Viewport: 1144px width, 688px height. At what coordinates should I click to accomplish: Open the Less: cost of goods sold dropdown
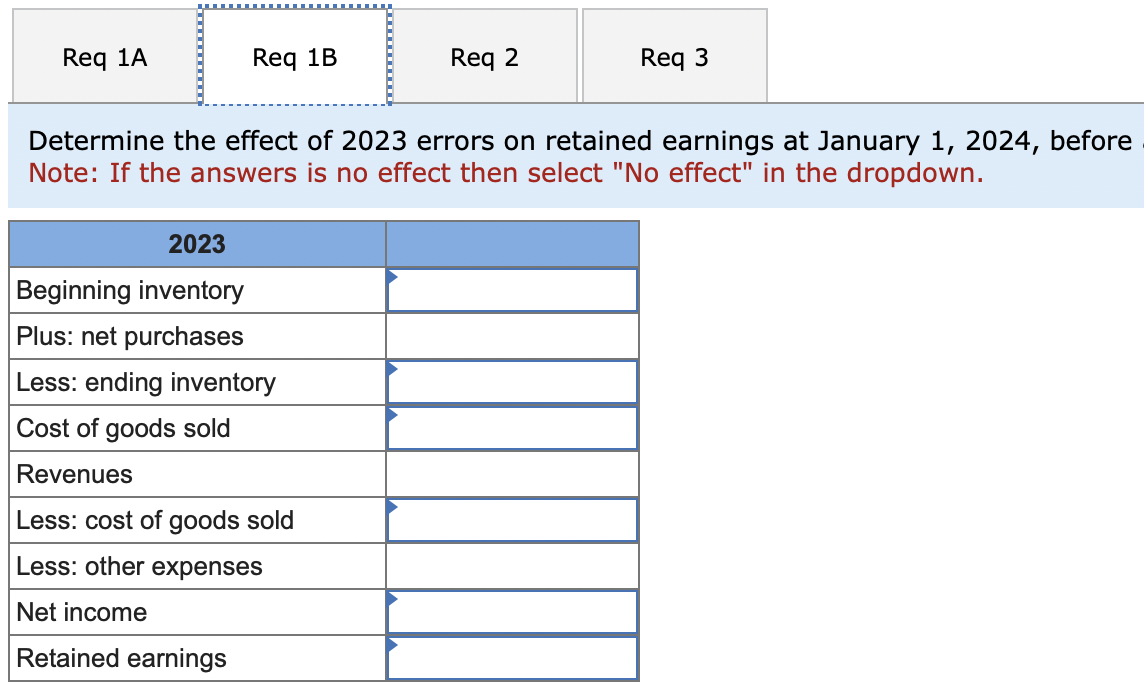point(512,519)
